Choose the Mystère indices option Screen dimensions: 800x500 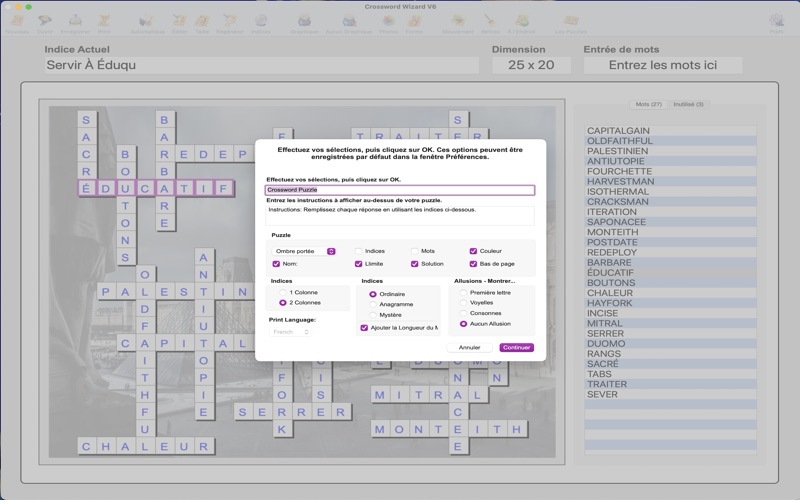pyautogui.click(x=373, y=315)
